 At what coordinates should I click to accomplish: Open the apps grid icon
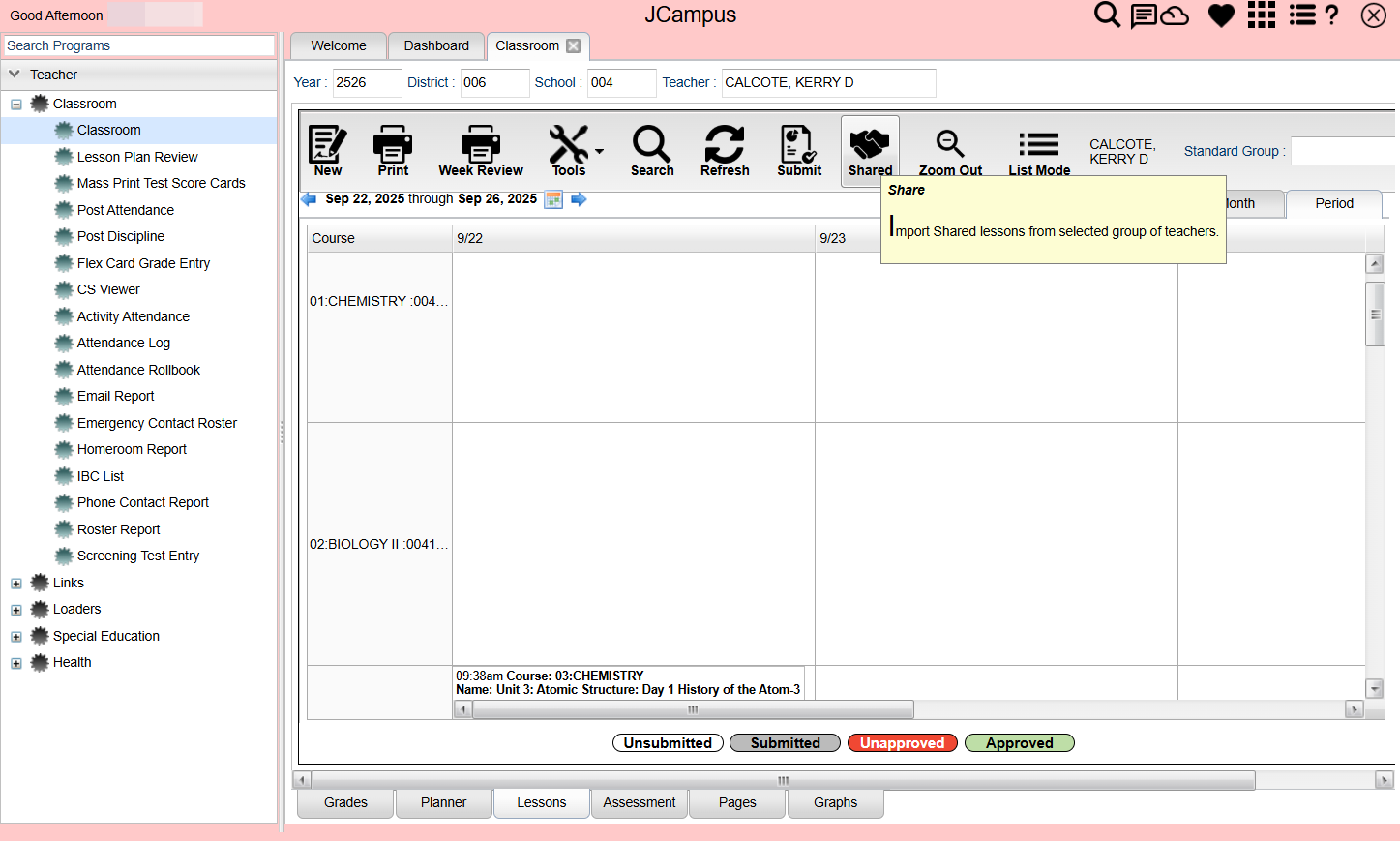pyautogui.click(x=1262, y=15)
